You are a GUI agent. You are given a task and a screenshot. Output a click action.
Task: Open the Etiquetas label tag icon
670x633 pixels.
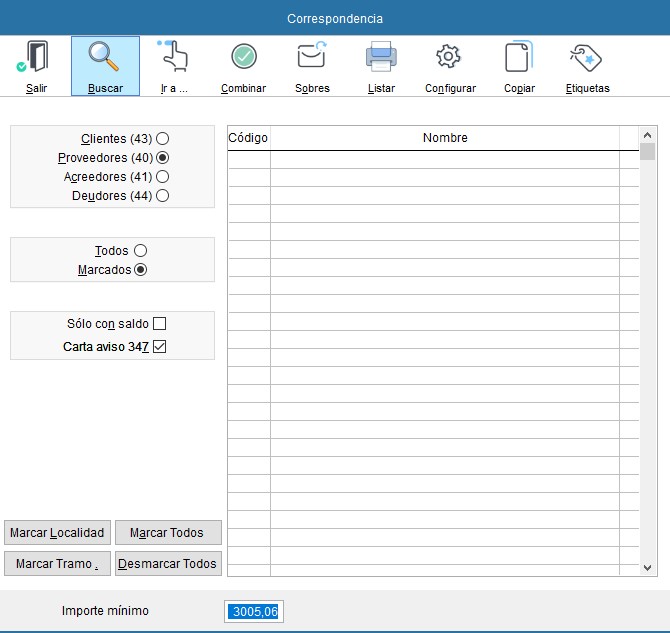587,58
